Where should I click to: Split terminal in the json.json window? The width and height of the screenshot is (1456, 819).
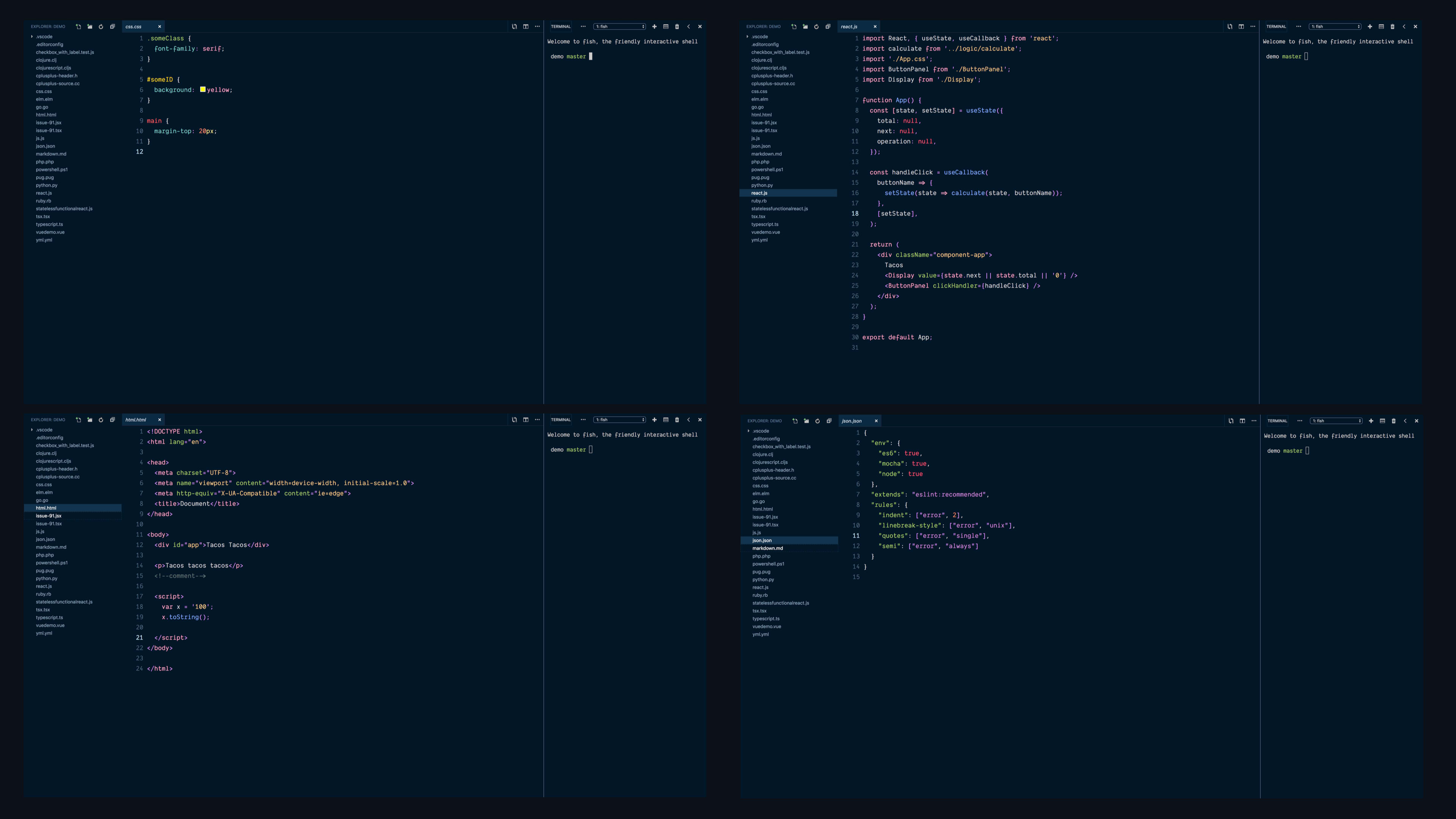tap(1382, 421)
